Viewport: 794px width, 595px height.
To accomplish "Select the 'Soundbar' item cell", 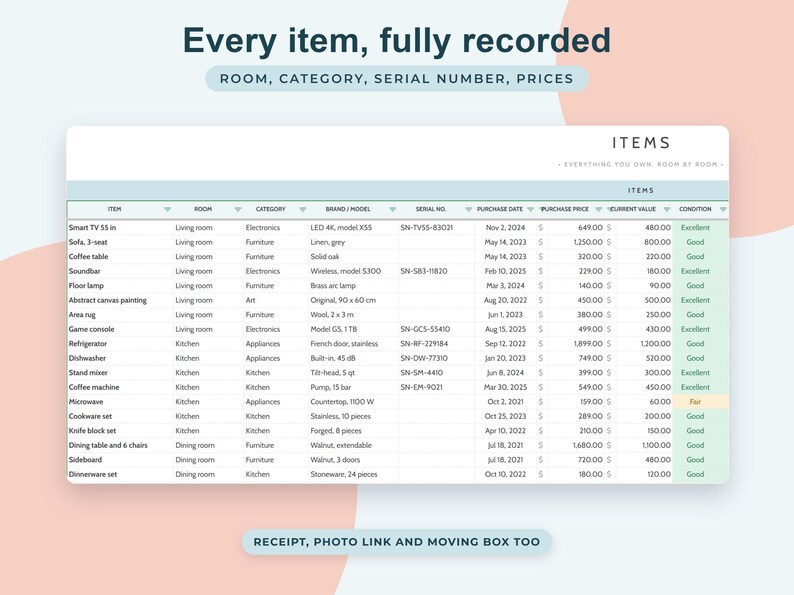I will click(x=120, y=271).
